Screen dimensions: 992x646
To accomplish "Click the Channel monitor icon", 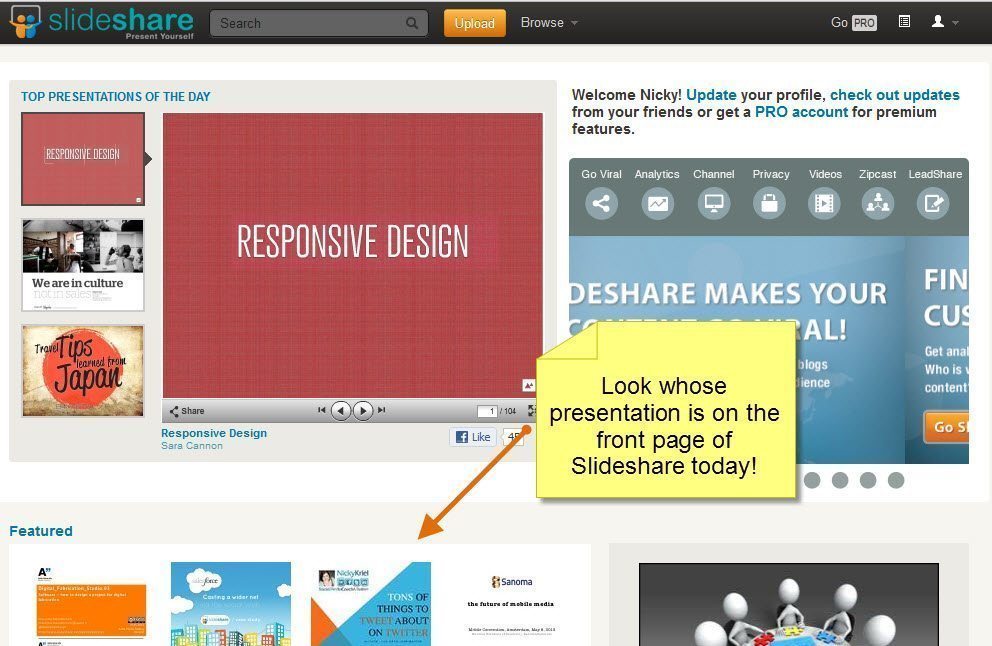I will tap(714, 204).
